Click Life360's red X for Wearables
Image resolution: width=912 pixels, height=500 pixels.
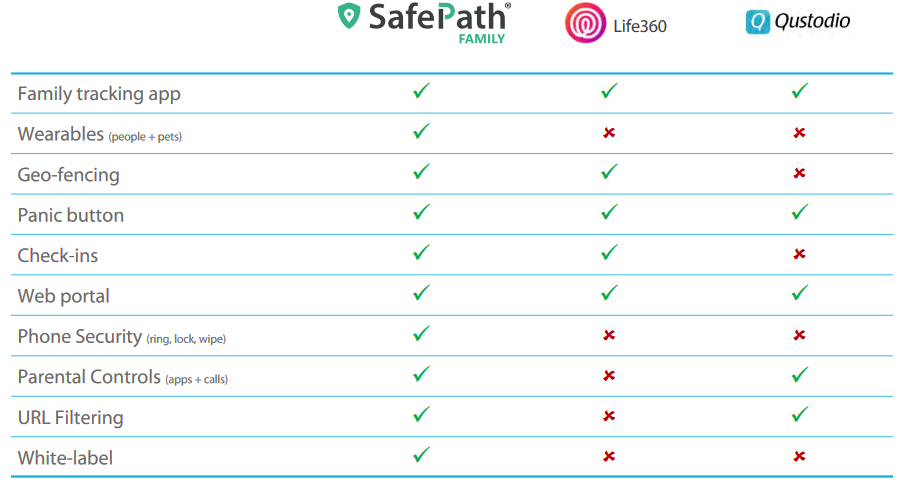click(x=609, y=133)
